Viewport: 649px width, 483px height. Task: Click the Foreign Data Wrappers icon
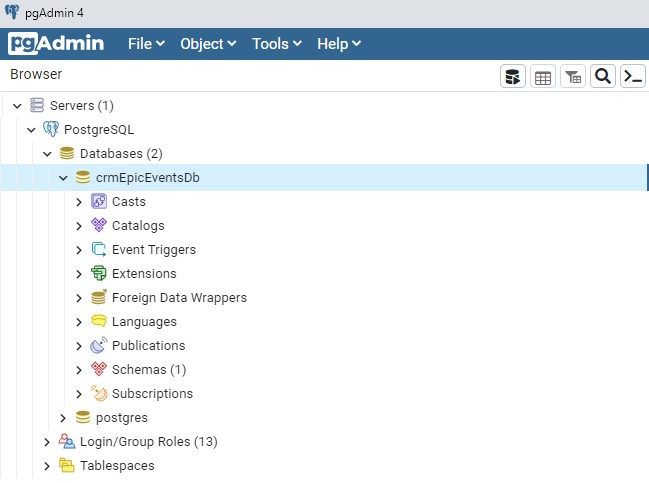(x=99, y=297)
